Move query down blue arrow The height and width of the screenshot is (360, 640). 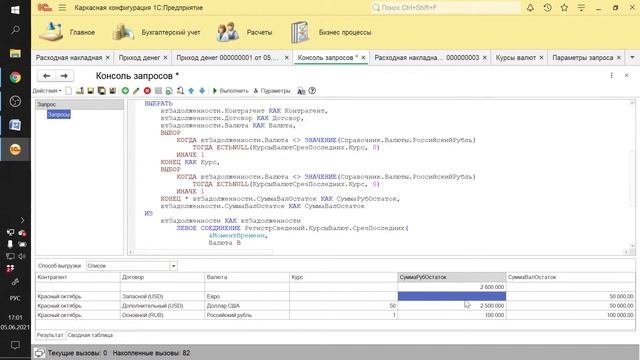point(202,91)
